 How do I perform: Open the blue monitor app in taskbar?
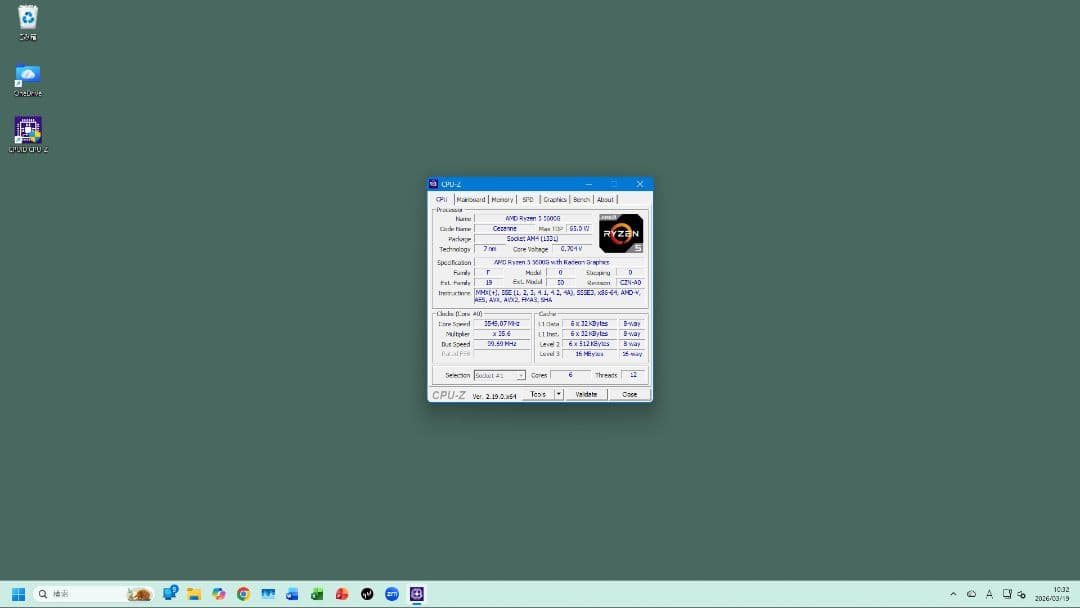click(x=268, y=594)
